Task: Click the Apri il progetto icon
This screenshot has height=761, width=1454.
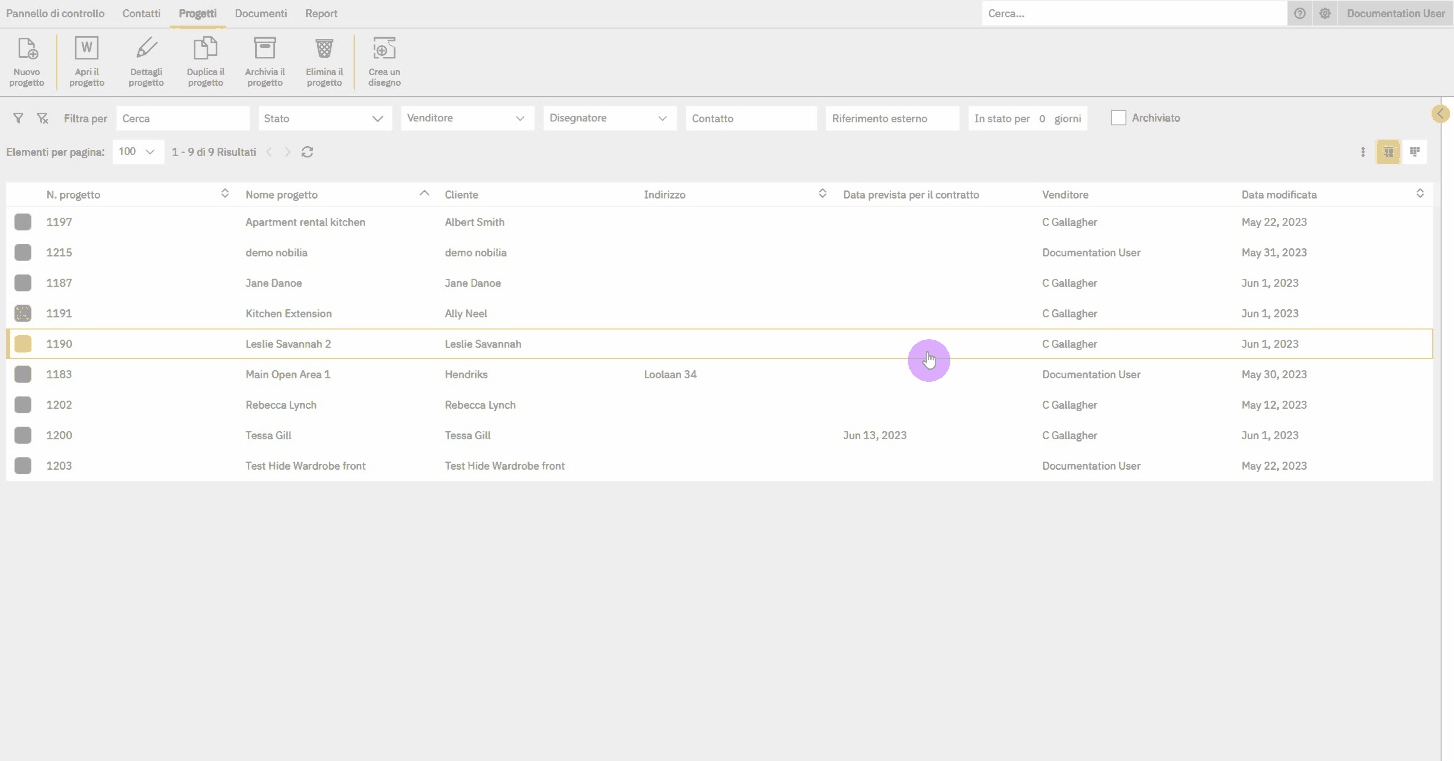Action: 86,60
